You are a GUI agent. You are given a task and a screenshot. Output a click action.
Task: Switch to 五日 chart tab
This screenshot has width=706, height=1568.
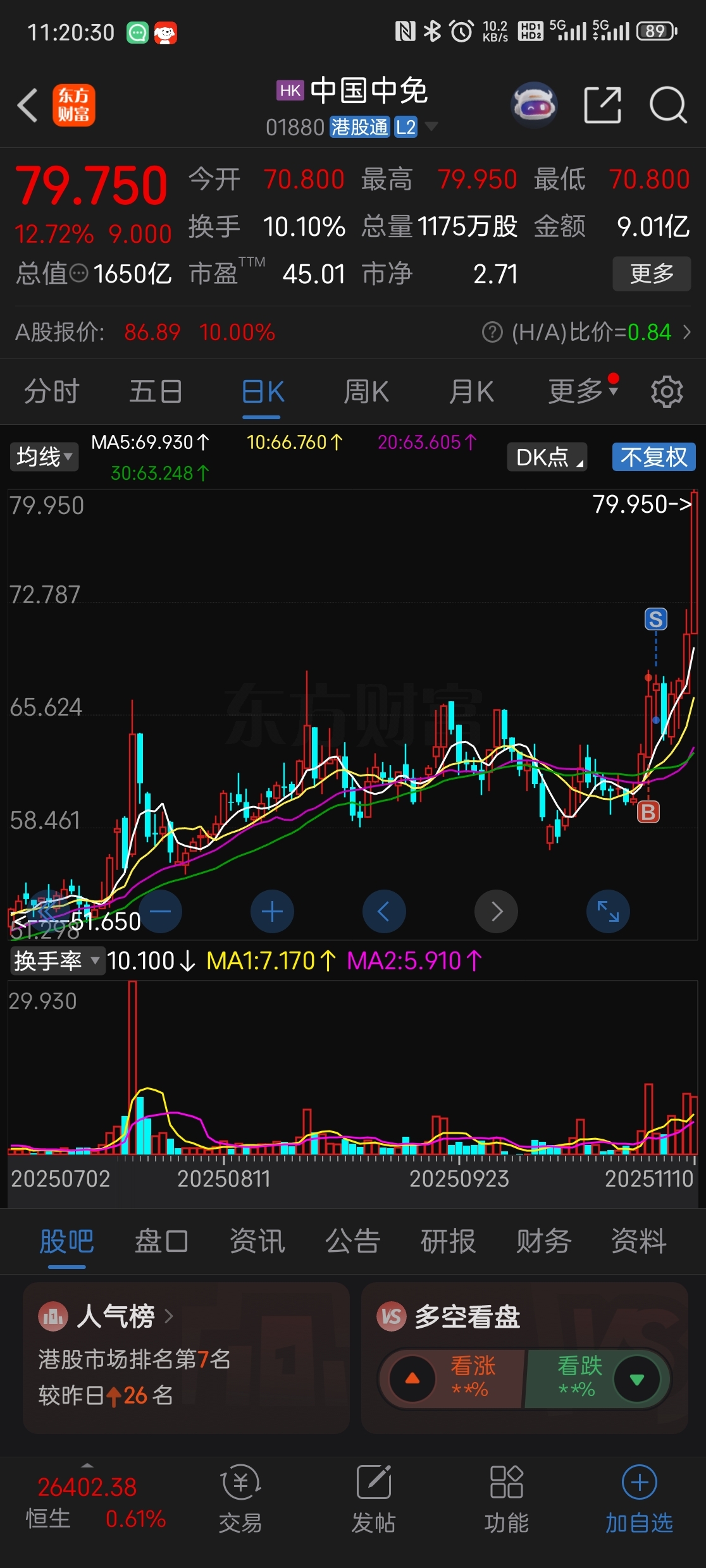point(156,391)
